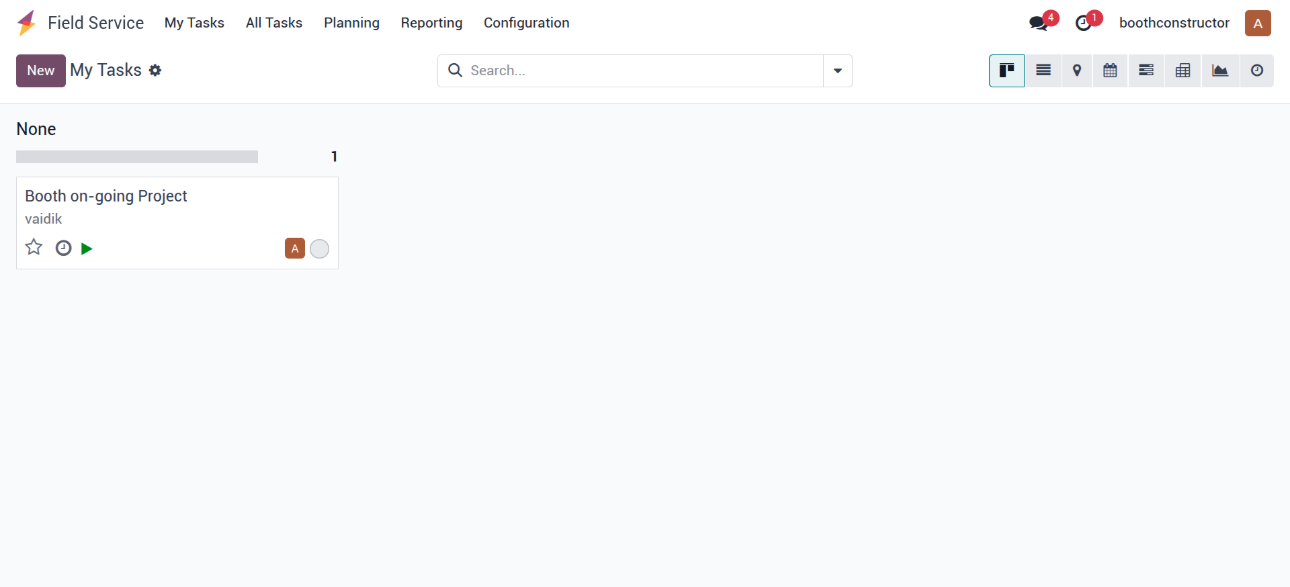Open the Gantt view
1290x587 pixels.
1146,71
